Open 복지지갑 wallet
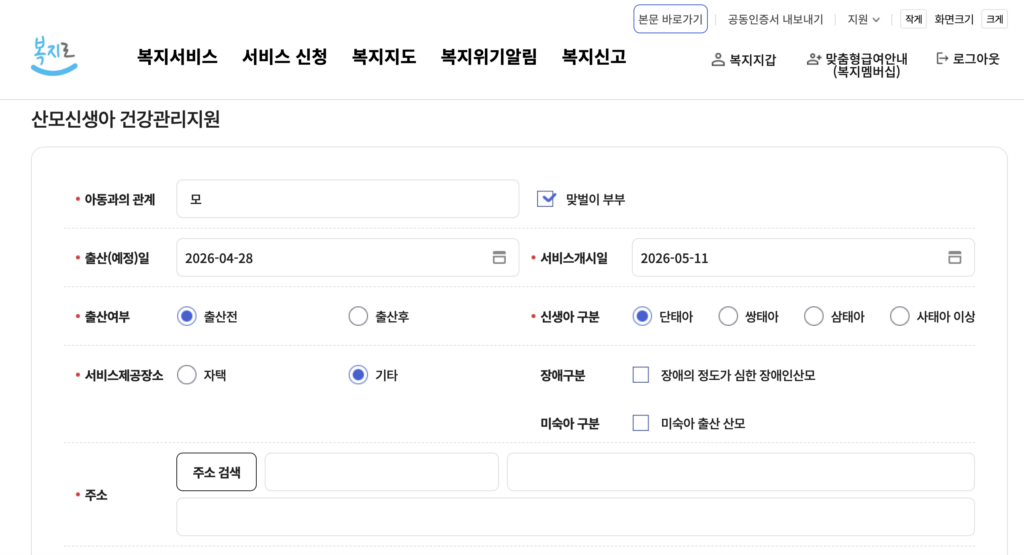The image size is (1024, 555). point(743,59)
